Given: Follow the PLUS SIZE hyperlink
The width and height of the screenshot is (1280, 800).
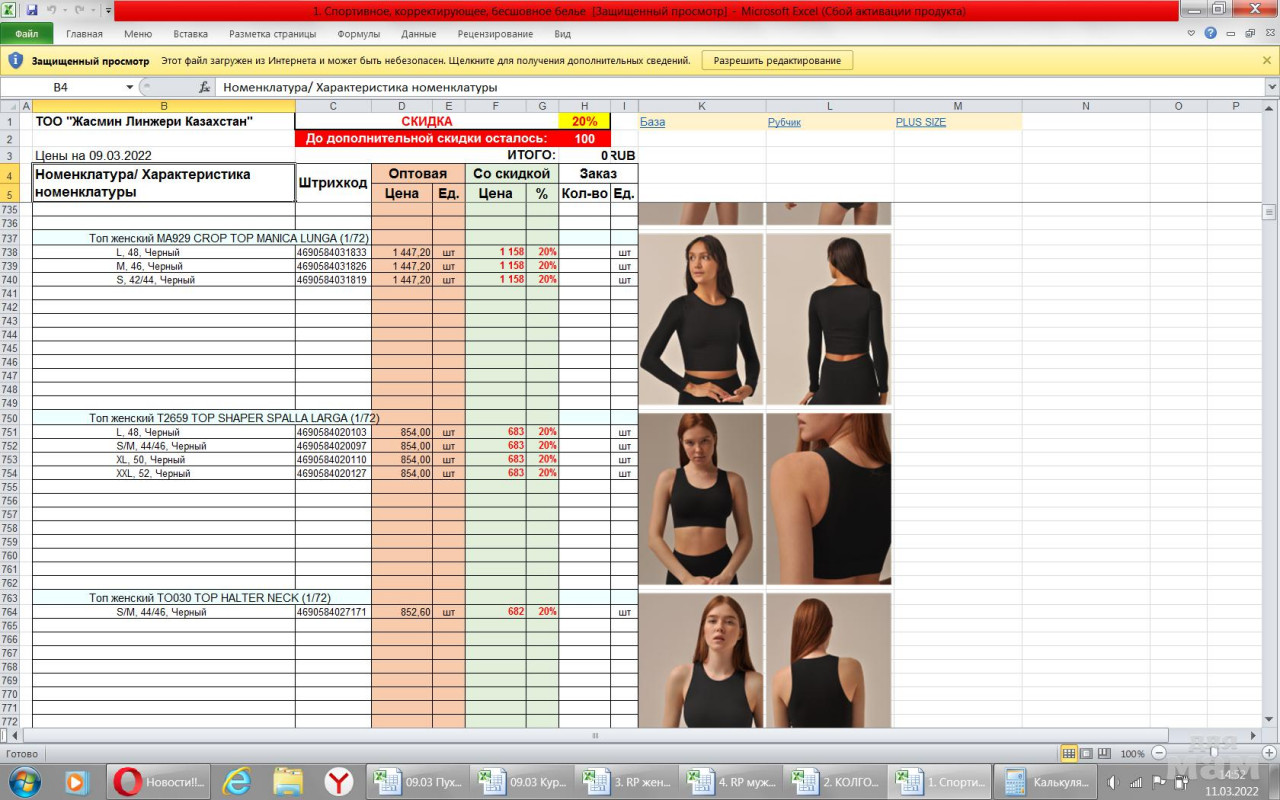Looking at the screenshot, I should 920,122.
